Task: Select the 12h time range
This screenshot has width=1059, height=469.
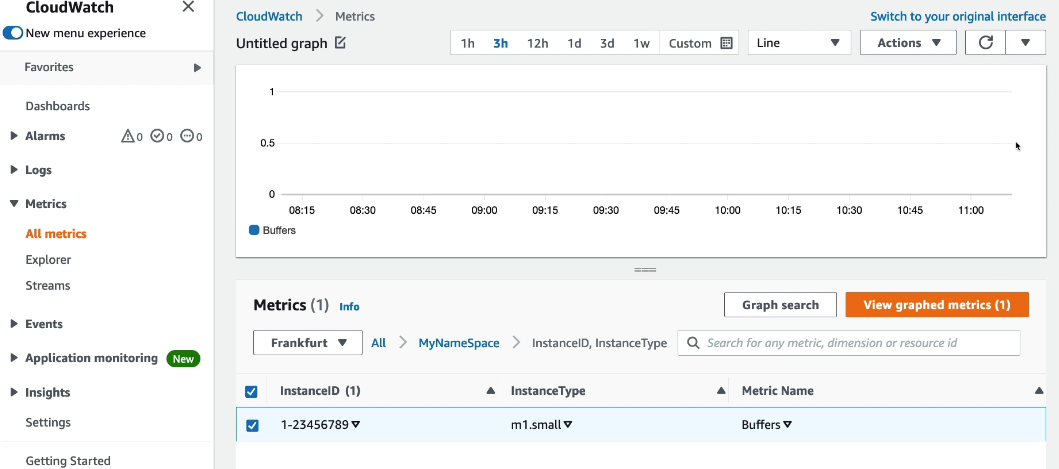Action: 538,43
